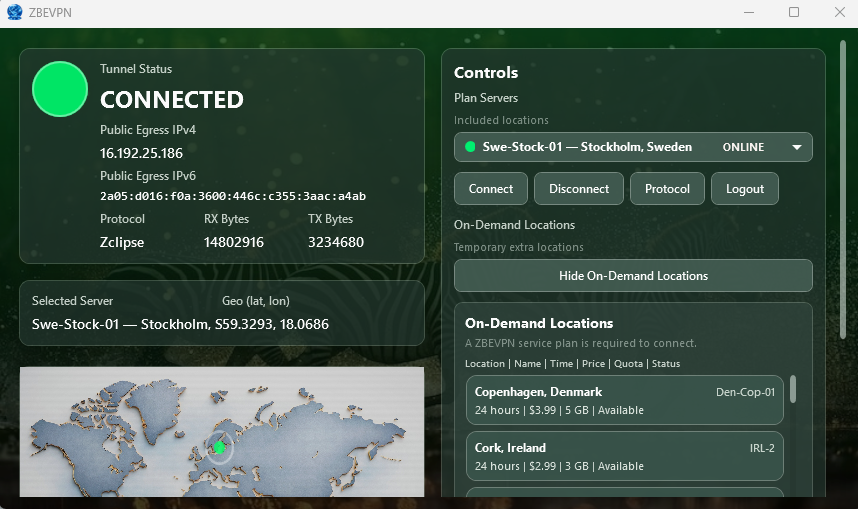
Task: Click the ZBEVPN globe app icon
Action: pos(14,12)
